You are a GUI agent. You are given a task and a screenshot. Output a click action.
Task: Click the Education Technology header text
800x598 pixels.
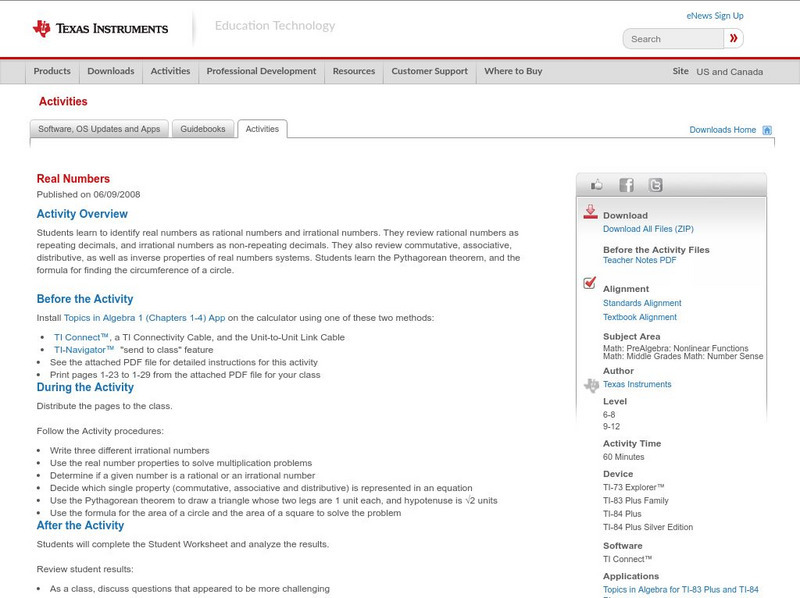[275, 26]
